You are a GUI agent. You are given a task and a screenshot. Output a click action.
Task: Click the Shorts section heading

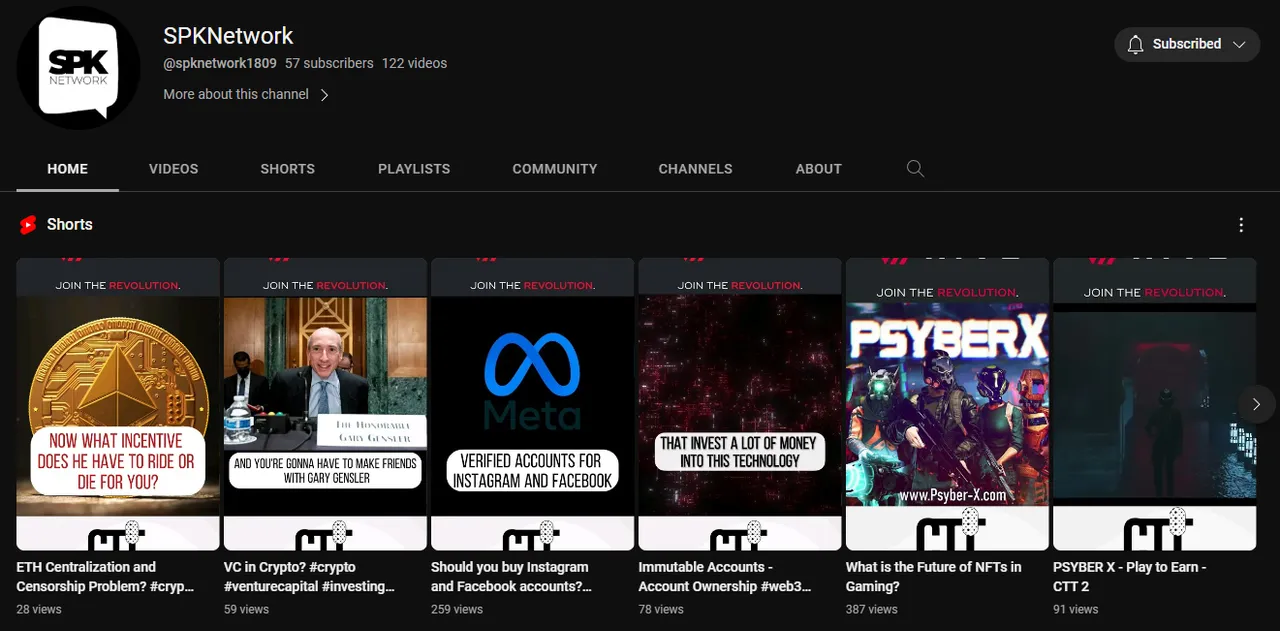pos(70,225)
